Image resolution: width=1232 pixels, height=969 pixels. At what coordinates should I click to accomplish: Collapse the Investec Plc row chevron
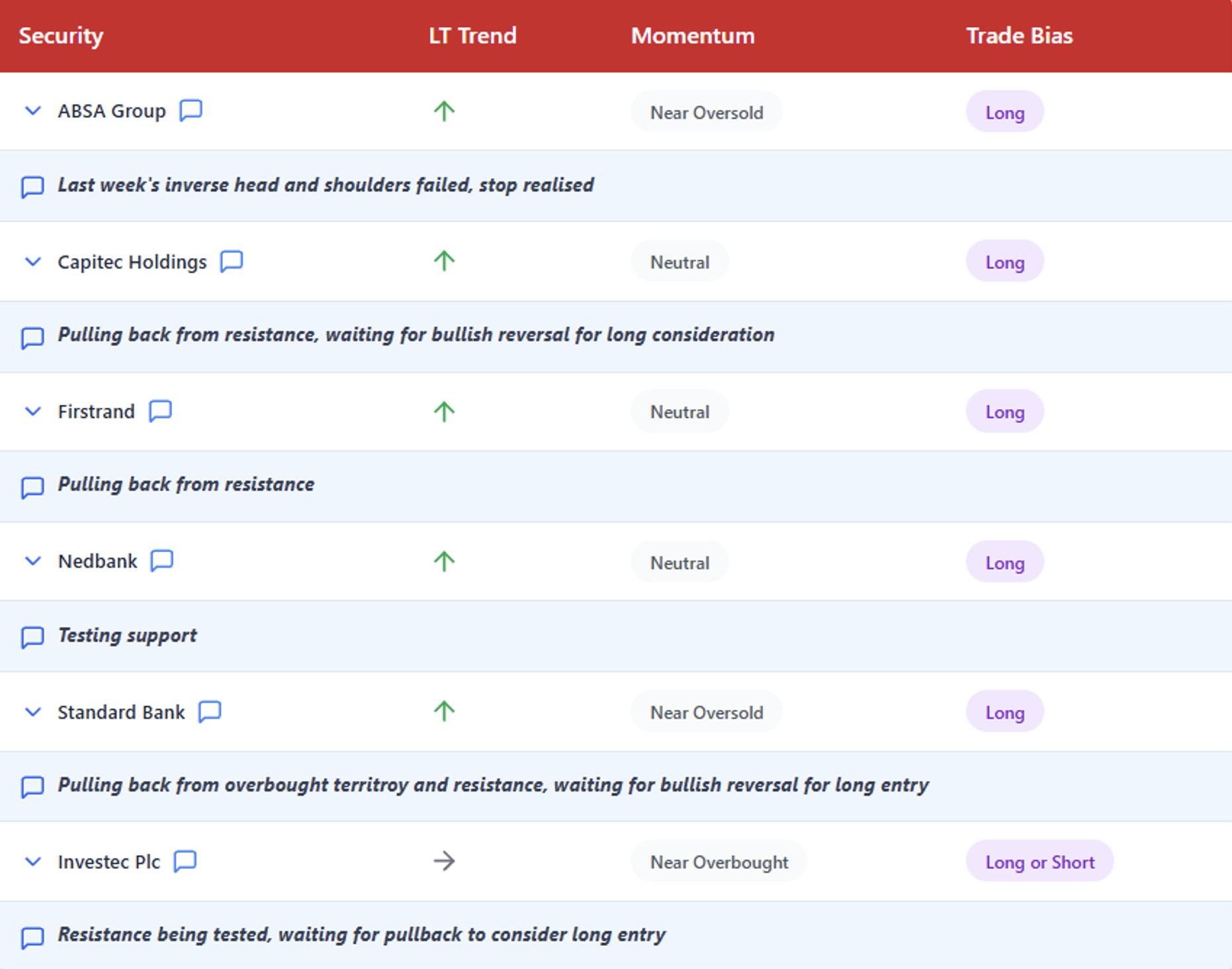33,861
